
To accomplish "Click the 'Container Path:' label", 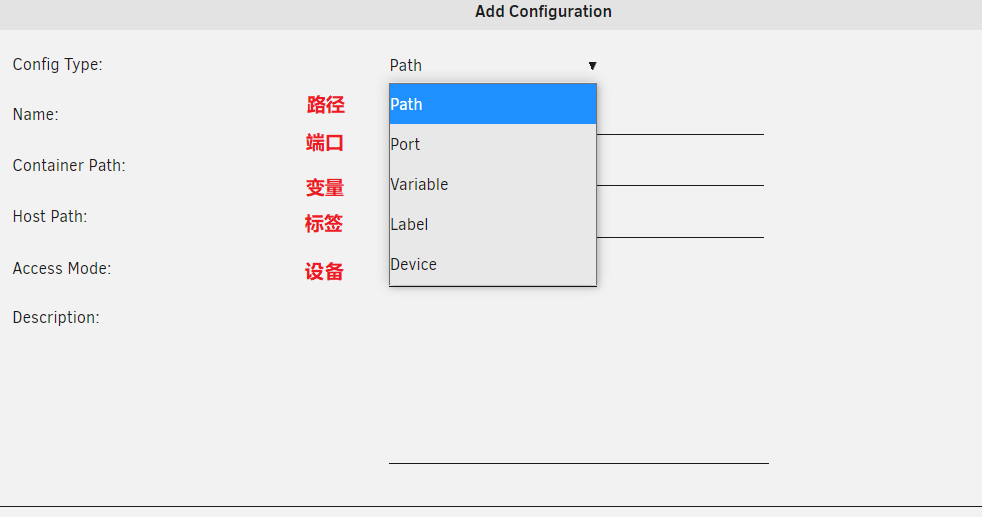I will [69, 165].
